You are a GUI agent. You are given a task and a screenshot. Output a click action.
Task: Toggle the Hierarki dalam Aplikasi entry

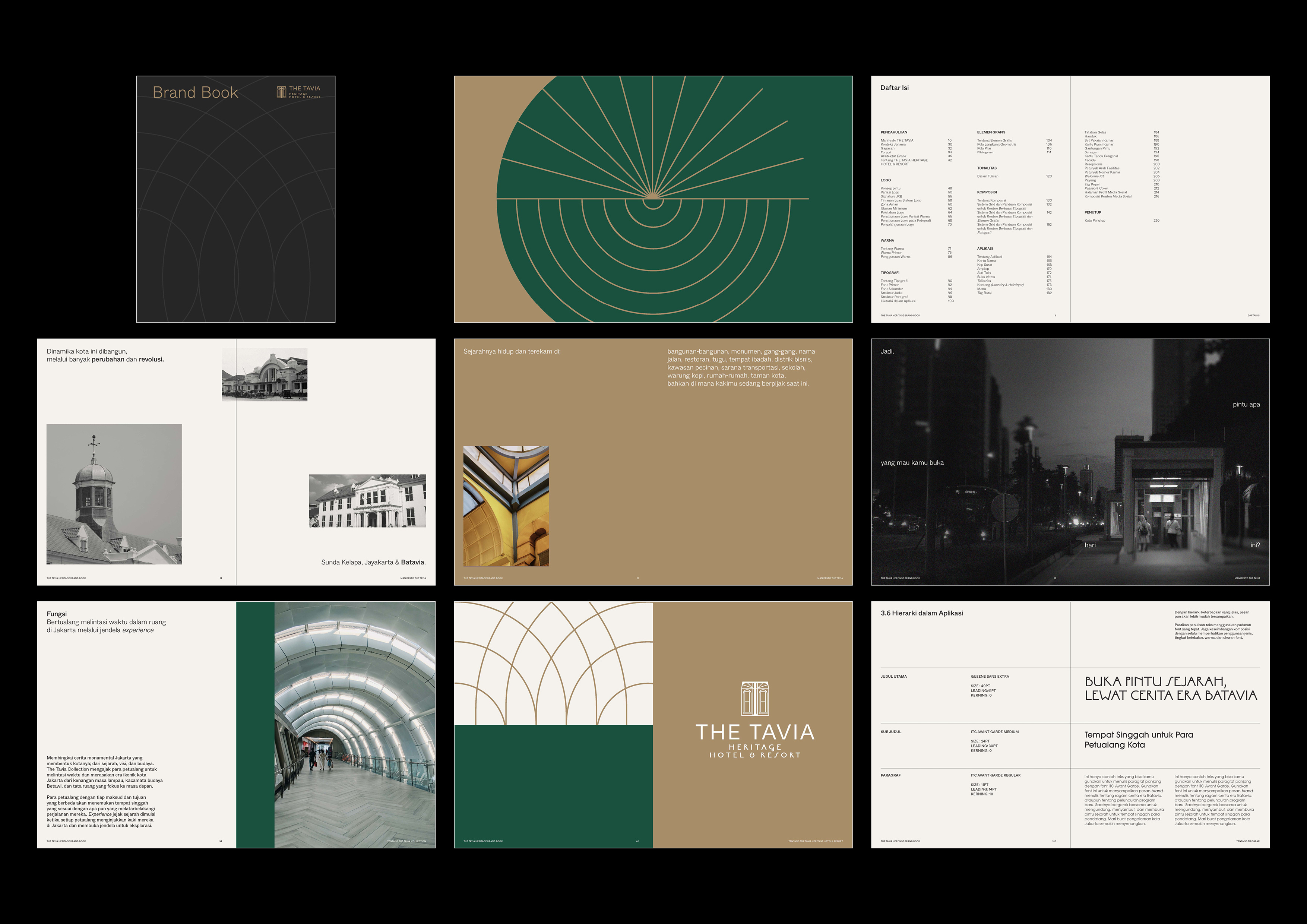898,301
